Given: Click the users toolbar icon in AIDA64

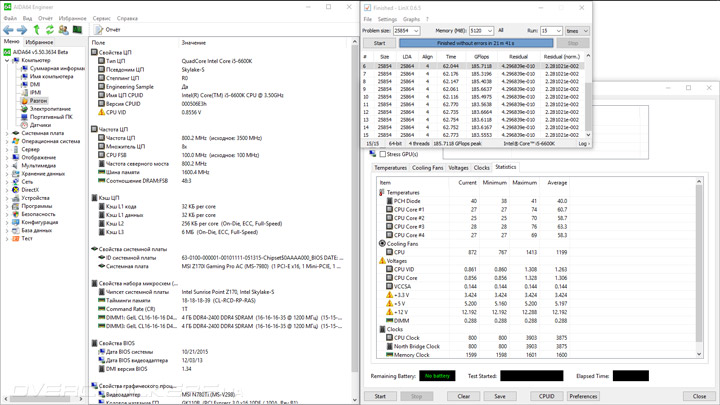Looking at the screenshot, I should tap(64, 30).
